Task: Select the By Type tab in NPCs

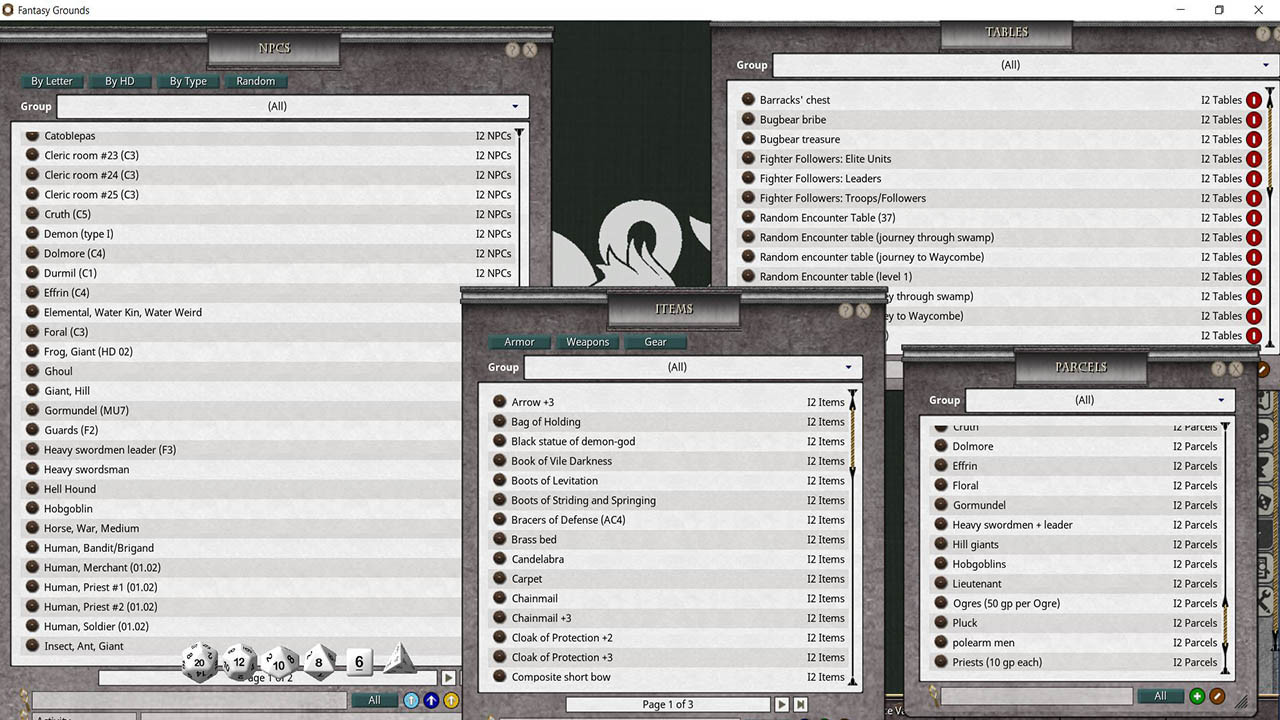Action: point(187,81)
